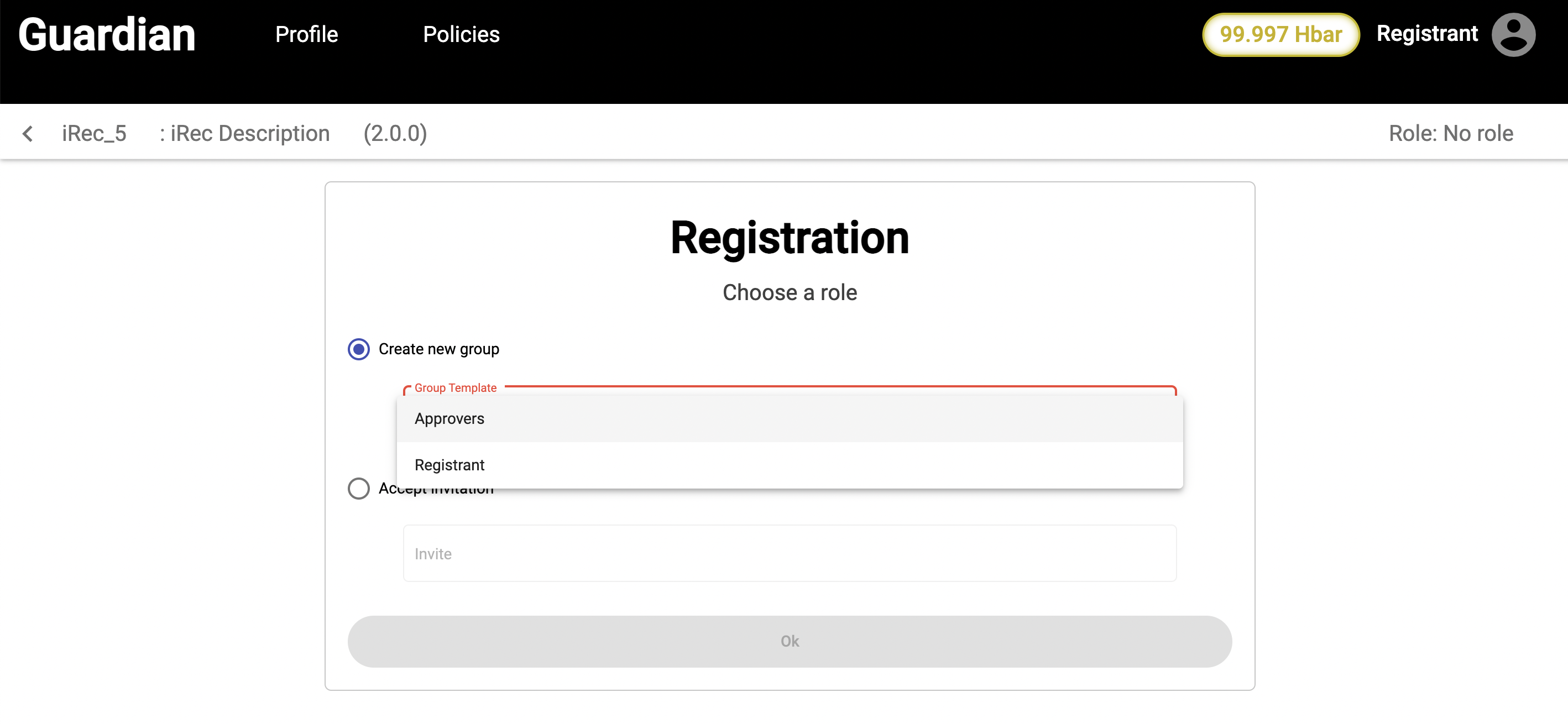1568x724 pixels.
Task: Choose Registrant from the dropdown list
Action: pyautogui.click(x=450, y=465)
